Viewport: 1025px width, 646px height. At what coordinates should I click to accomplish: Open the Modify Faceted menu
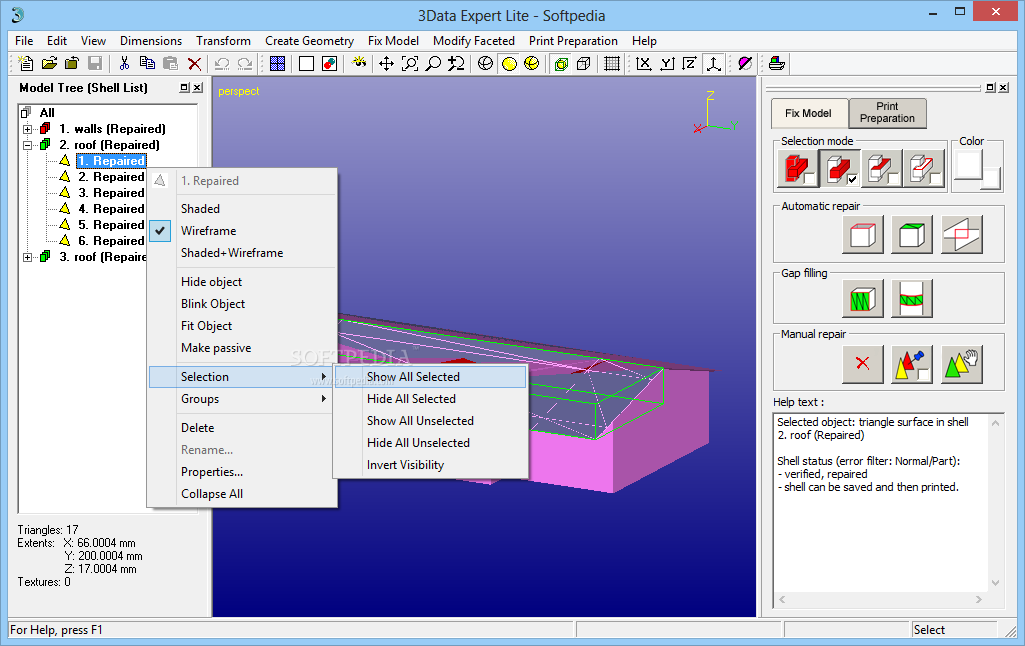[x=474, y=41]
